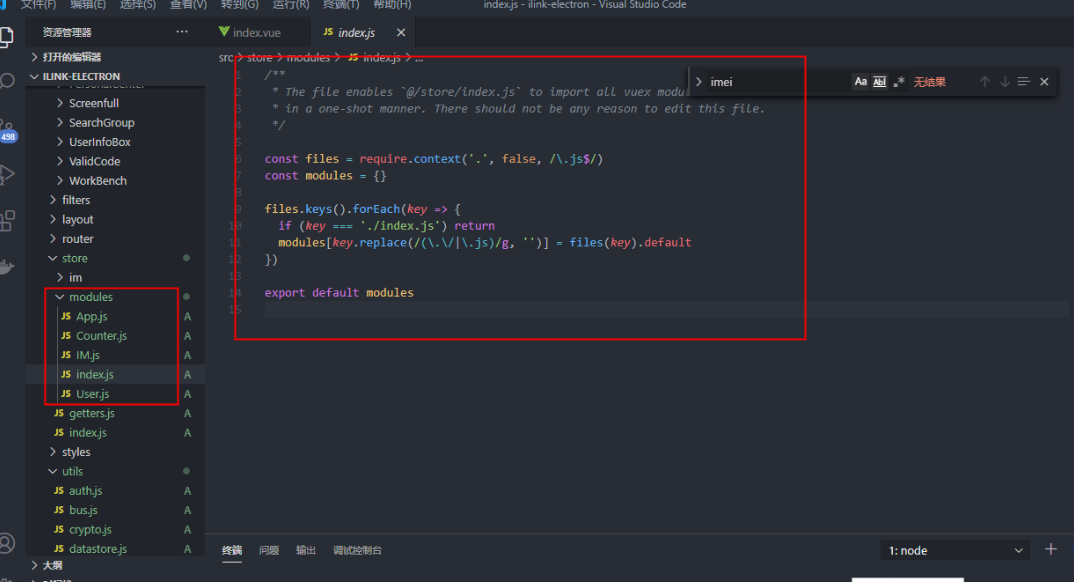Open the 终端(T) menu
Screen dimensions: 1074x582
(x=341, y=5)
